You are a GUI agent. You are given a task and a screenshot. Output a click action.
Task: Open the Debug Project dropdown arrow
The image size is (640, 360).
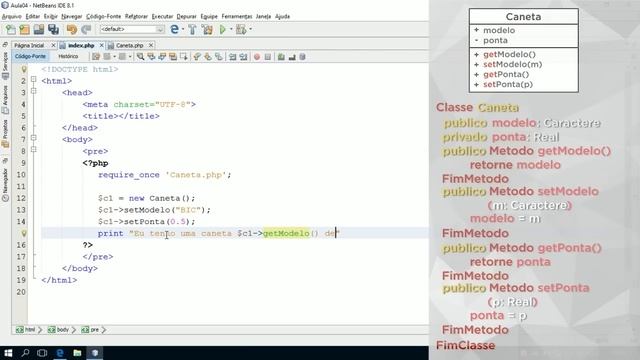(250, 29)
